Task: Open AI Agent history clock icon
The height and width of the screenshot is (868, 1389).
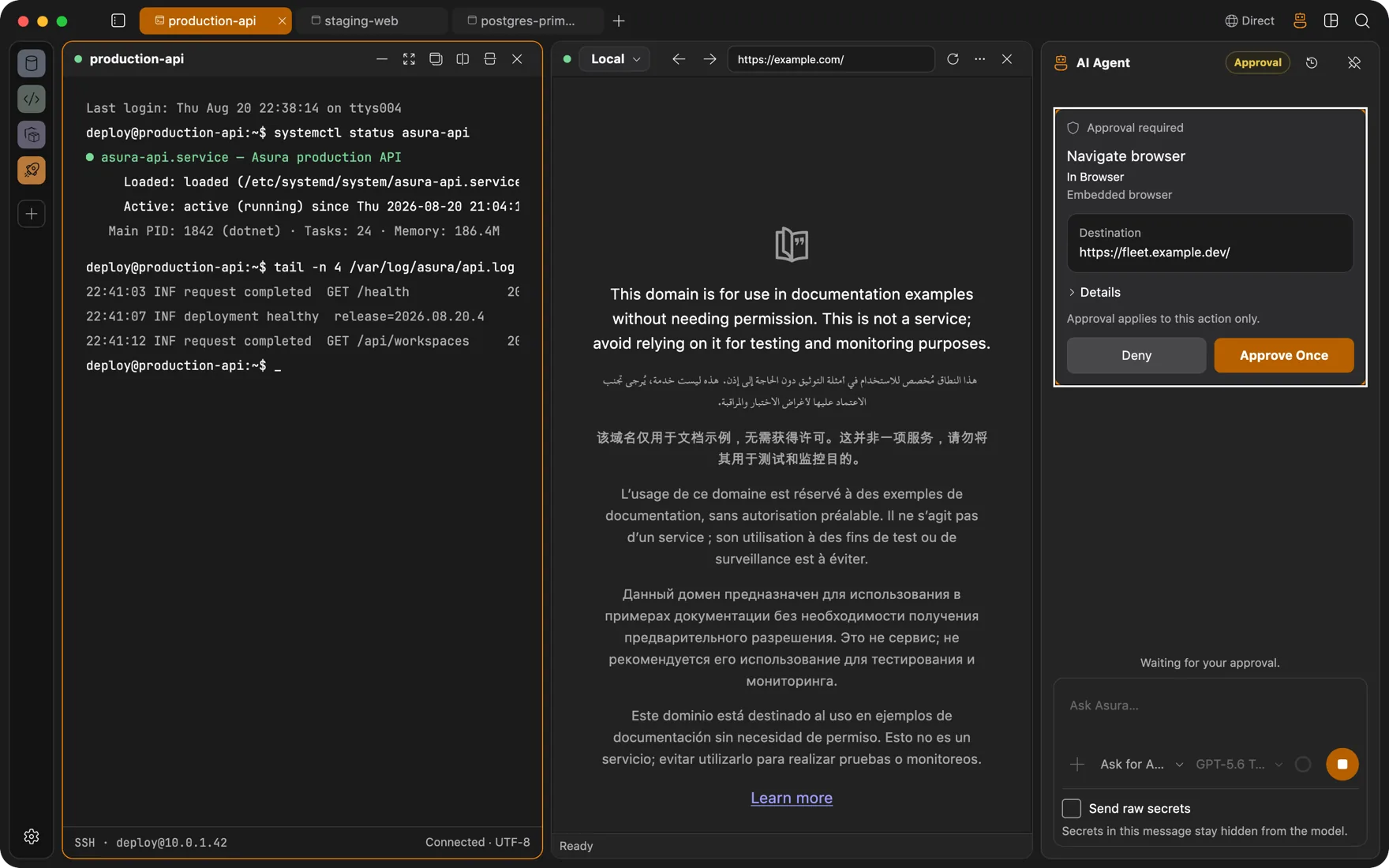Action: coord(1312,62)
